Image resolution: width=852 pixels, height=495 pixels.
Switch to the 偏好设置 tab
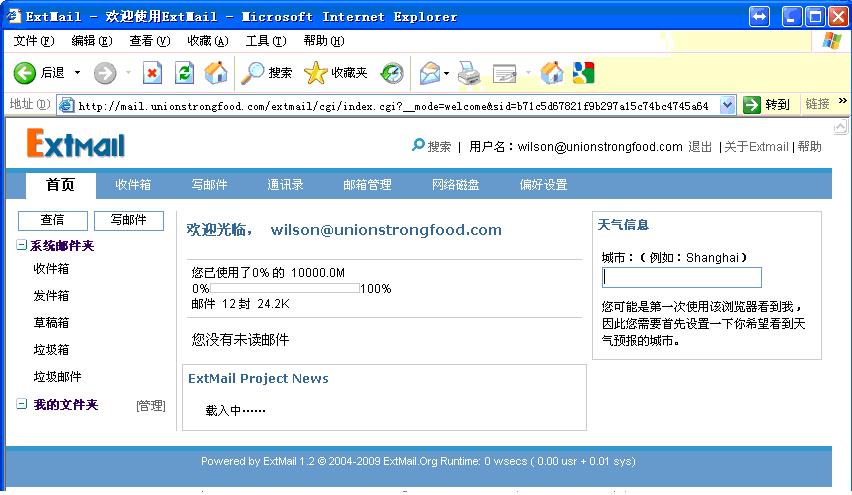pos(543,185)
